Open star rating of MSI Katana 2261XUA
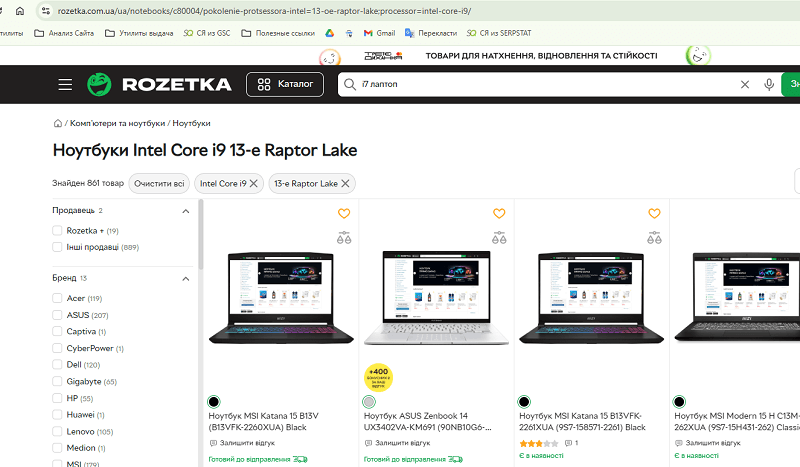 tap(539, 443)
